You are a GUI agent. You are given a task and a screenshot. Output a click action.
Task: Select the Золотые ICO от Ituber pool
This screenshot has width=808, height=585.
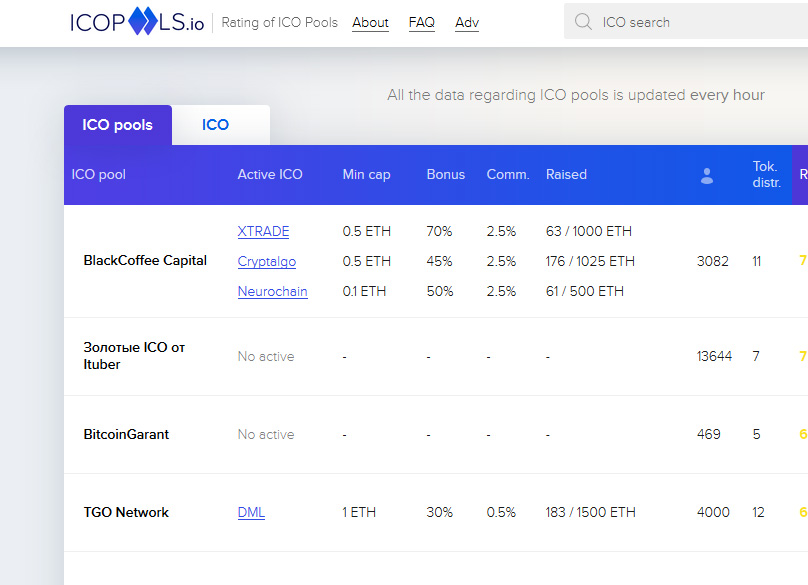point(134,356)
